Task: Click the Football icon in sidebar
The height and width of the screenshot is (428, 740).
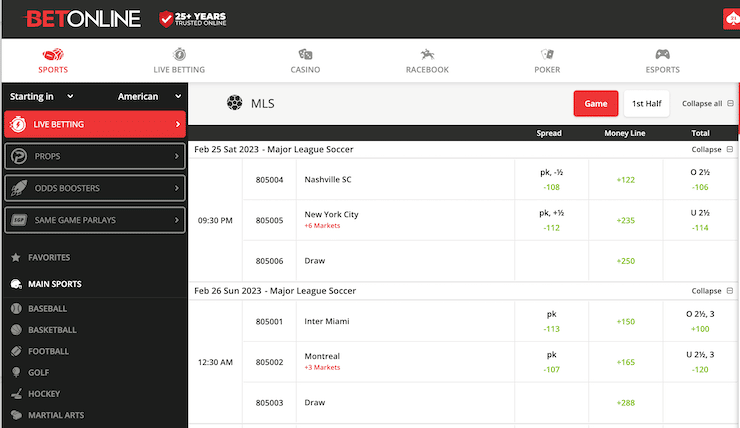Action: [16, 351]
